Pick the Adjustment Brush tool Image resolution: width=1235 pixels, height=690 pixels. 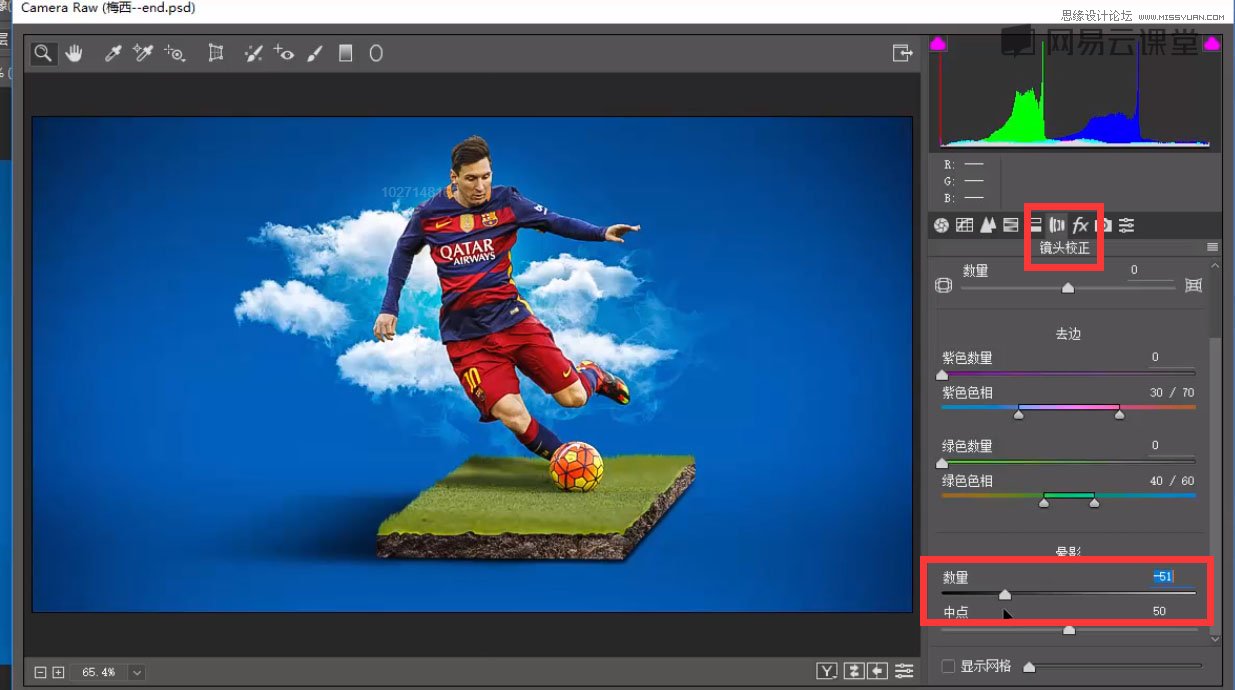tap(315, 54)
